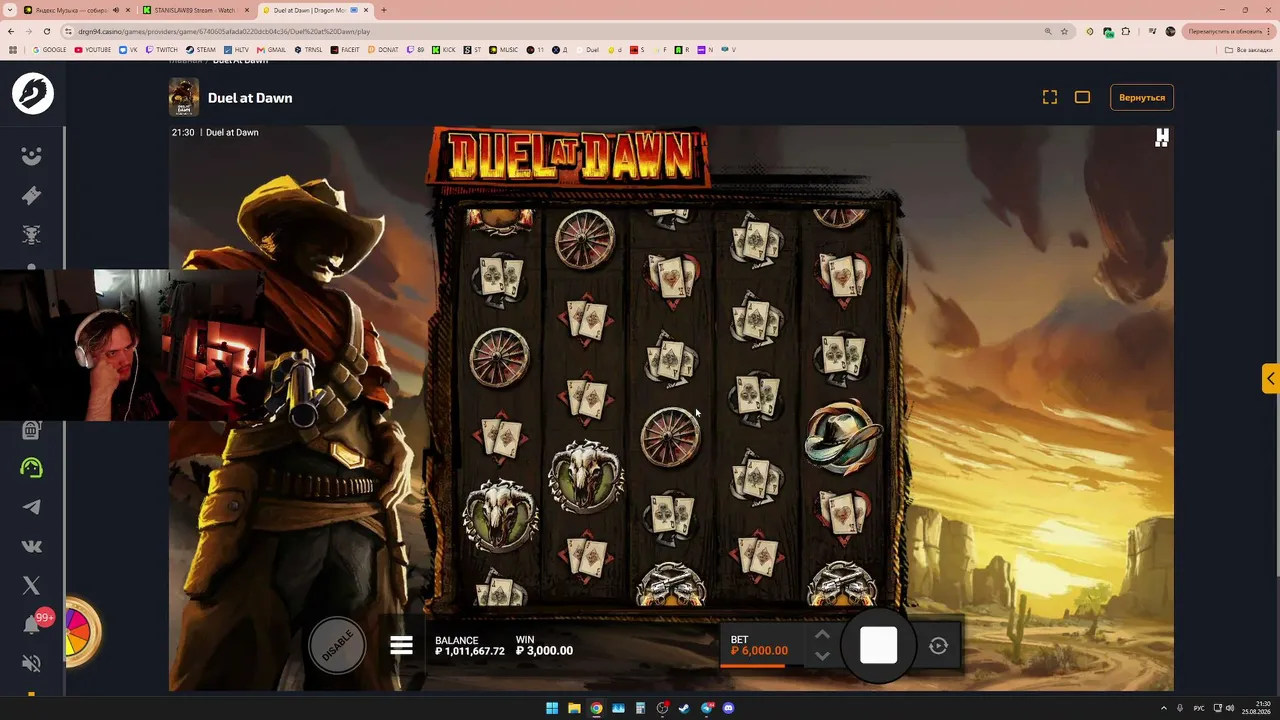
Task: Open the X (Twitter) link in the sidebar
Action: pyautogui.click(x=32, y=586)
